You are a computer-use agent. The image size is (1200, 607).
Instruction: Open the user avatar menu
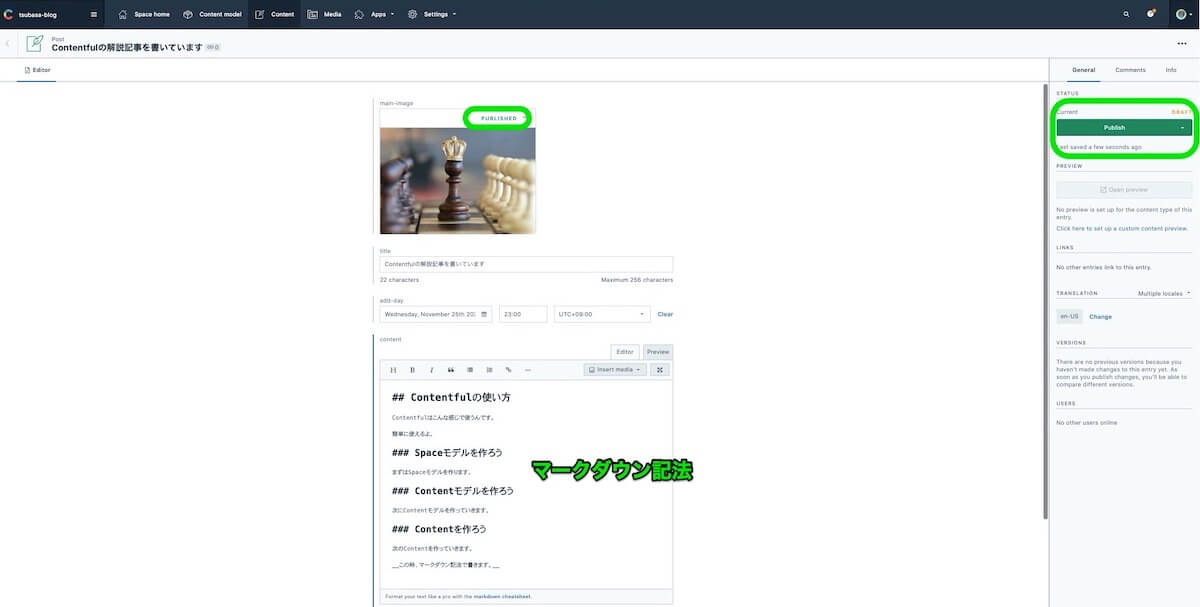(1182, 14)
